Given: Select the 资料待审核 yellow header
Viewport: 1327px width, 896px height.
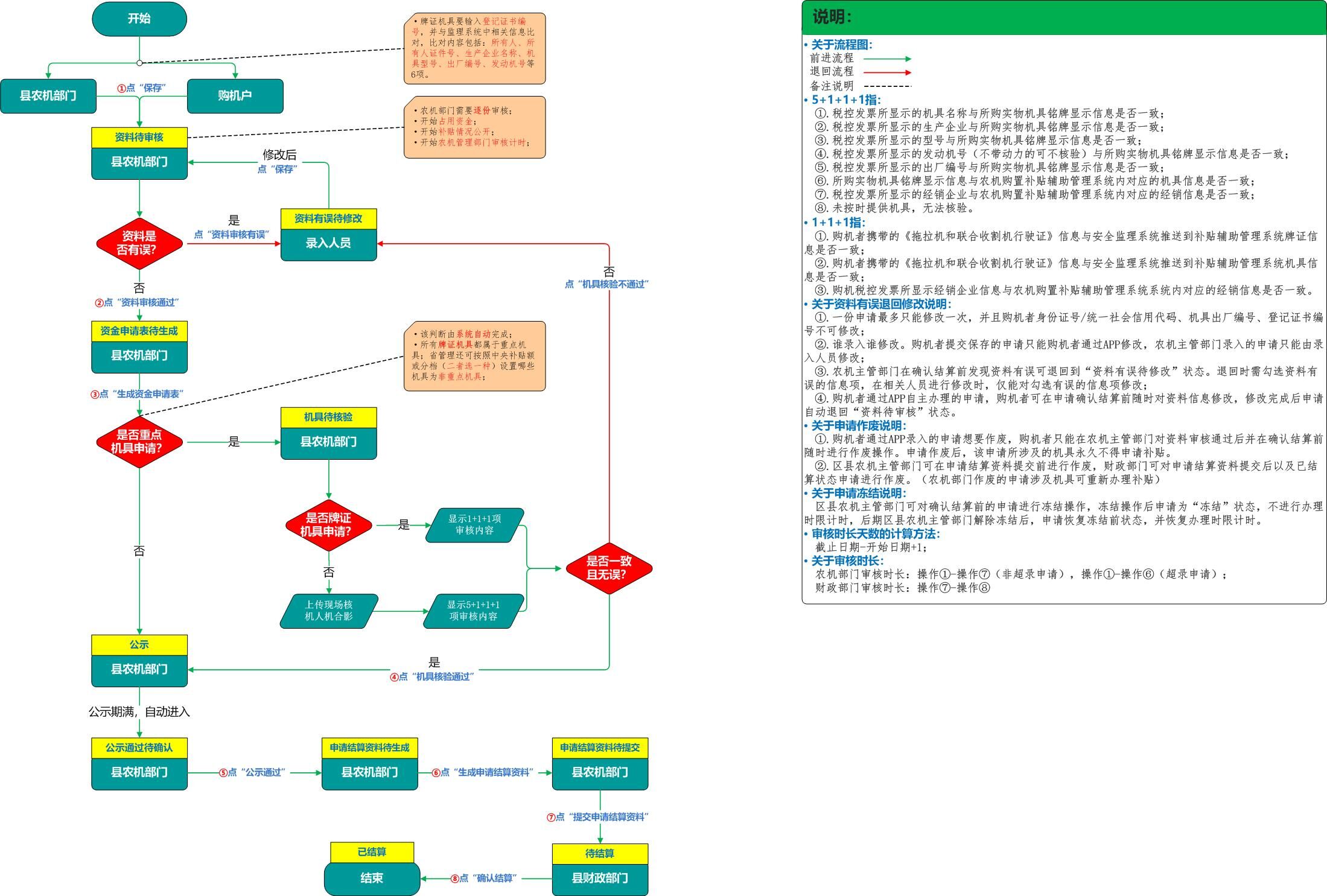Looking at the screenshot, I should [x=139, y=138].
